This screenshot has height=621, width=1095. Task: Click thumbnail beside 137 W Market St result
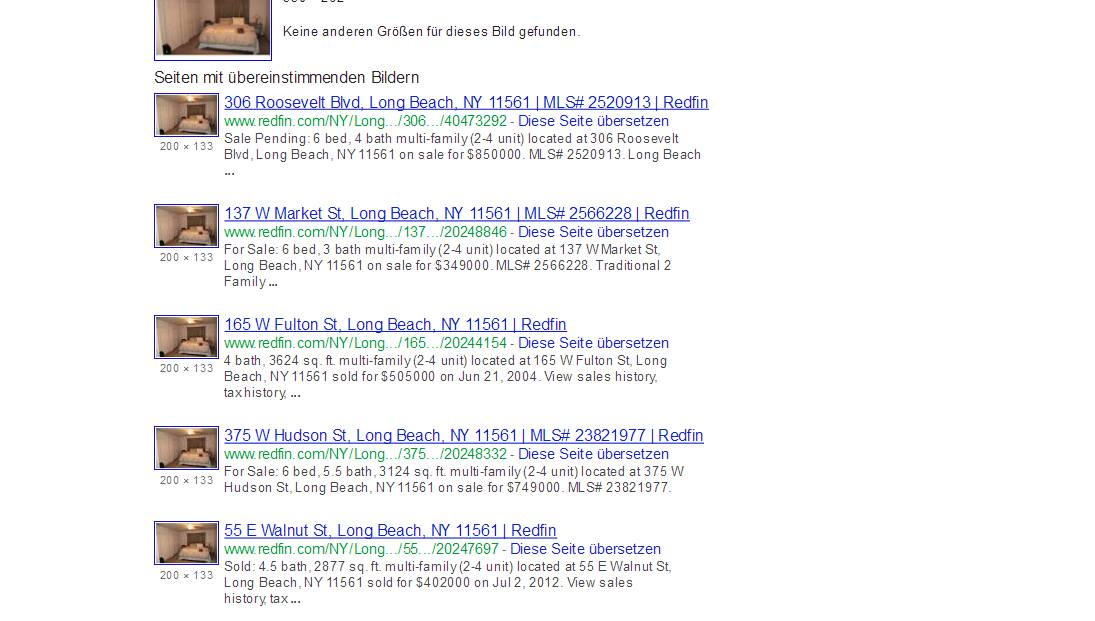186,226
